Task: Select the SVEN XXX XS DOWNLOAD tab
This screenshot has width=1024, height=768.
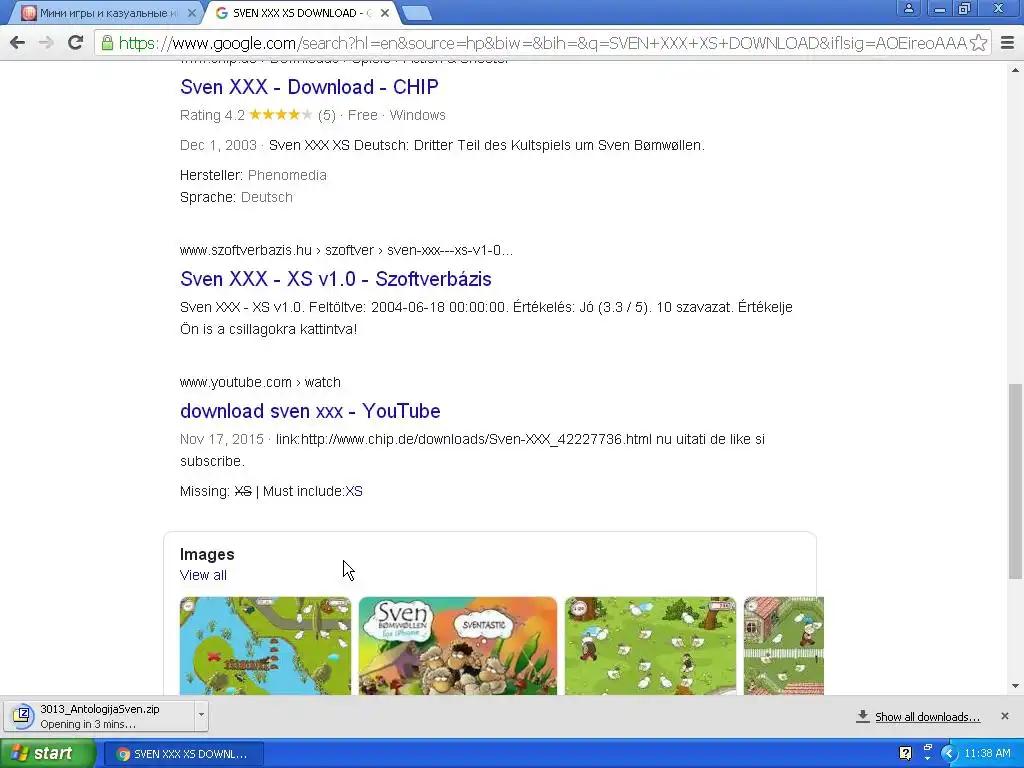Action: pos(302,12)
